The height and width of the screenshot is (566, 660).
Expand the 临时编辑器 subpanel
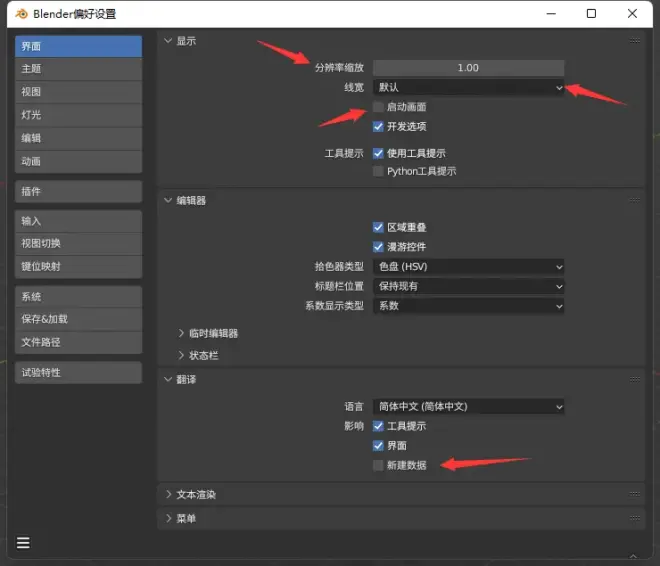(181, 333)
